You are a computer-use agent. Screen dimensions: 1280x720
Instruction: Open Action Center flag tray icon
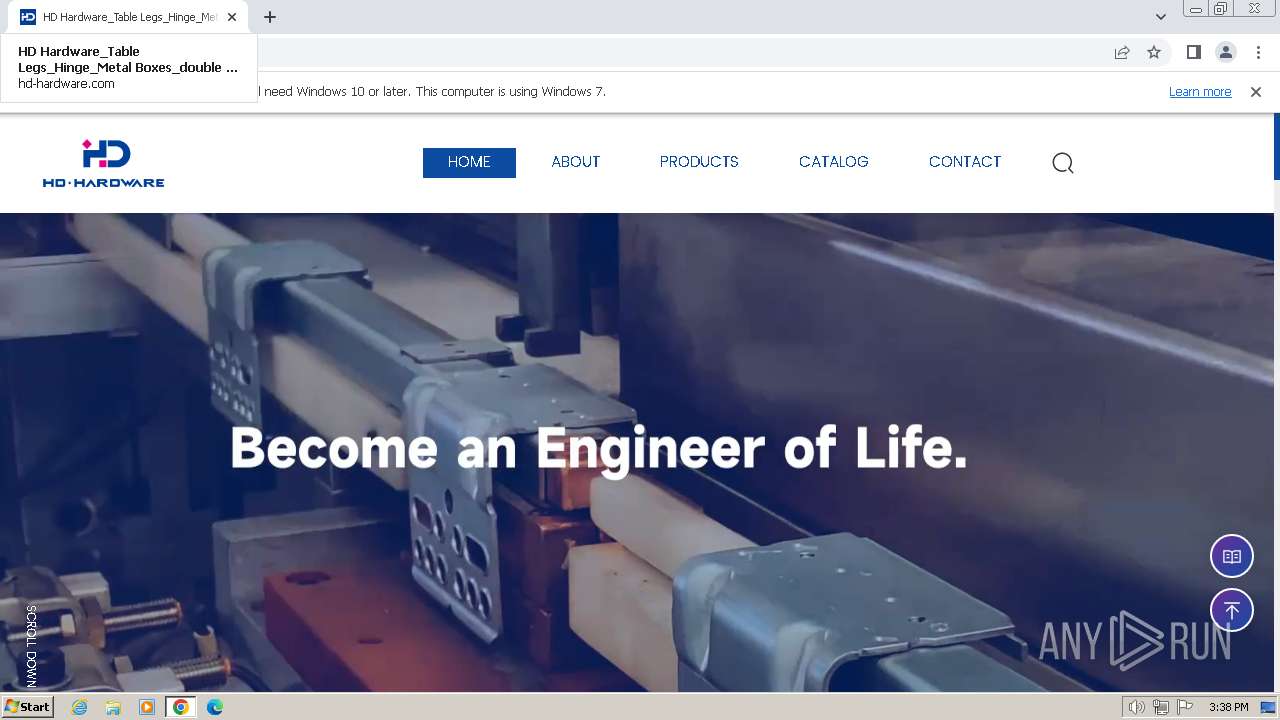[1185, 707]
